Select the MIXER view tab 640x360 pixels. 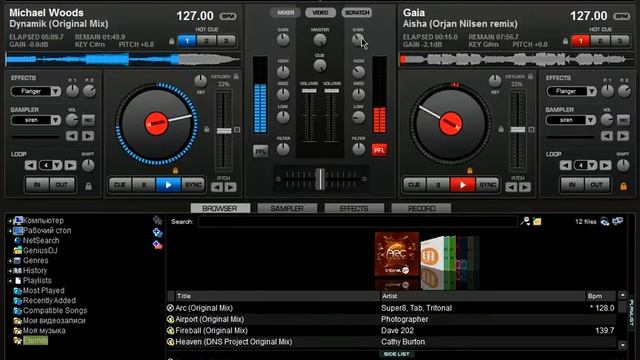(285, 13)
